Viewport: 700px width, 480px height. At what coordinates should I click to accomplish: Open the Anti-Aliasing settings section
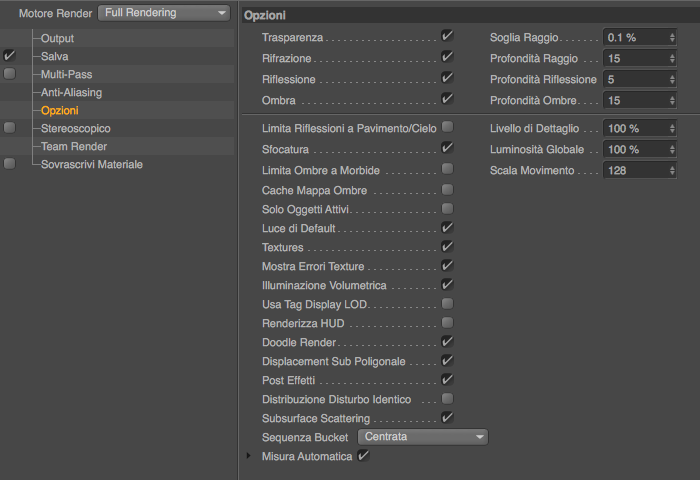[x=71, y=92]
